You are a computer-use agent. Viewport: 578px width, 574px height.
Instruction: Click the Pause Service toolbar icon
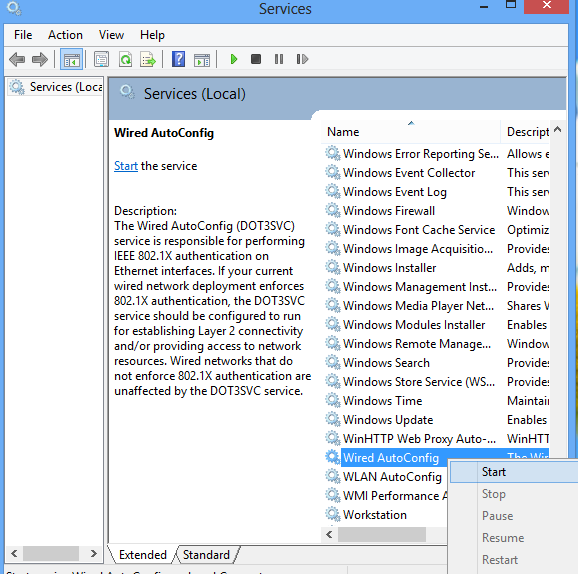tap(279, 59)
